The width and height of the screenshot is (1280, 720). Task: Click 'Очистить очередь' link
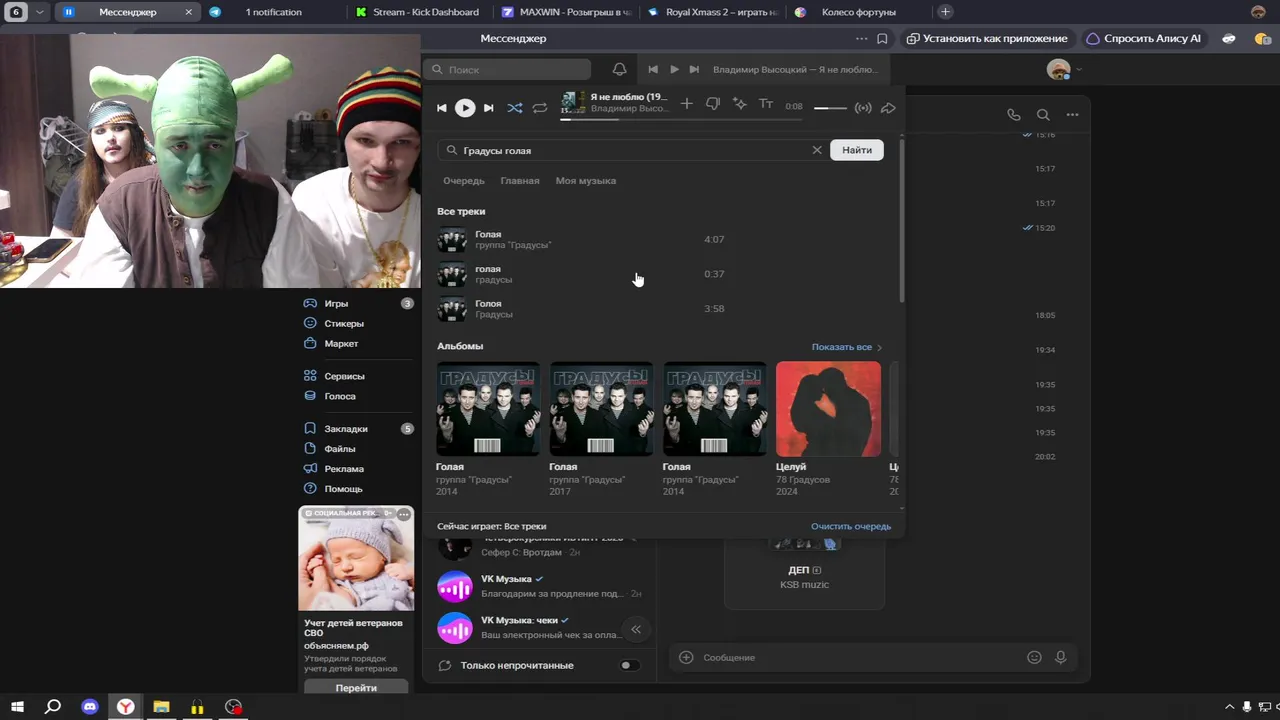851,526
